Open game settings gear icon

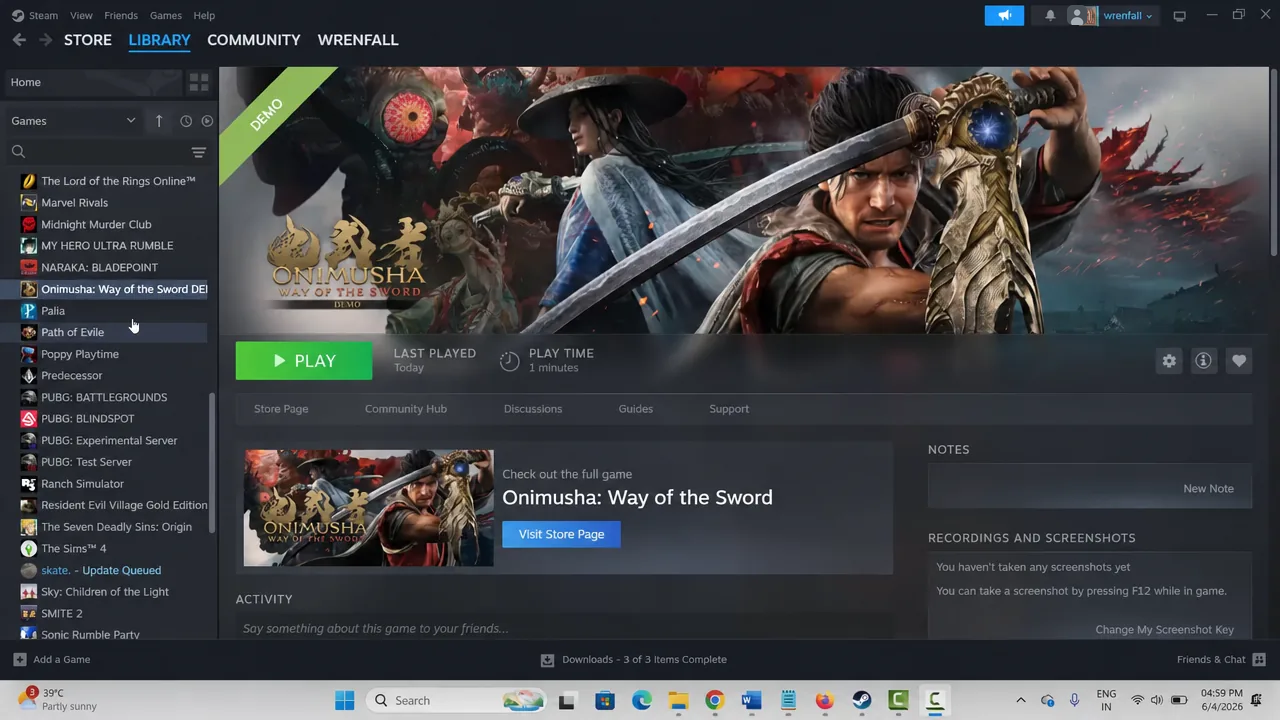(1169, 361)
